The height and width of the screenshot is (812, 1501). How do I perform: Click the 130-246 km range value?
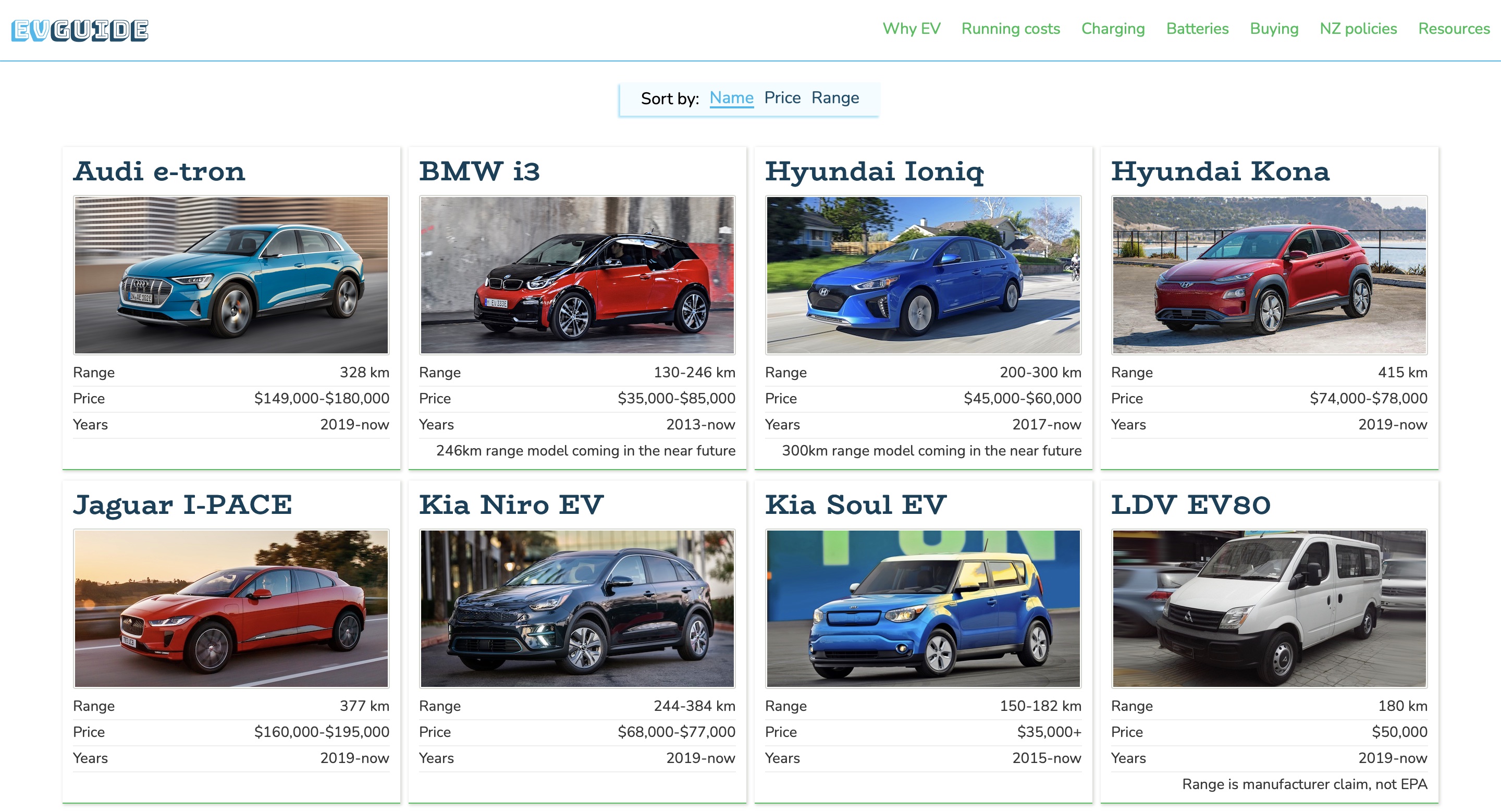[694, 372]
